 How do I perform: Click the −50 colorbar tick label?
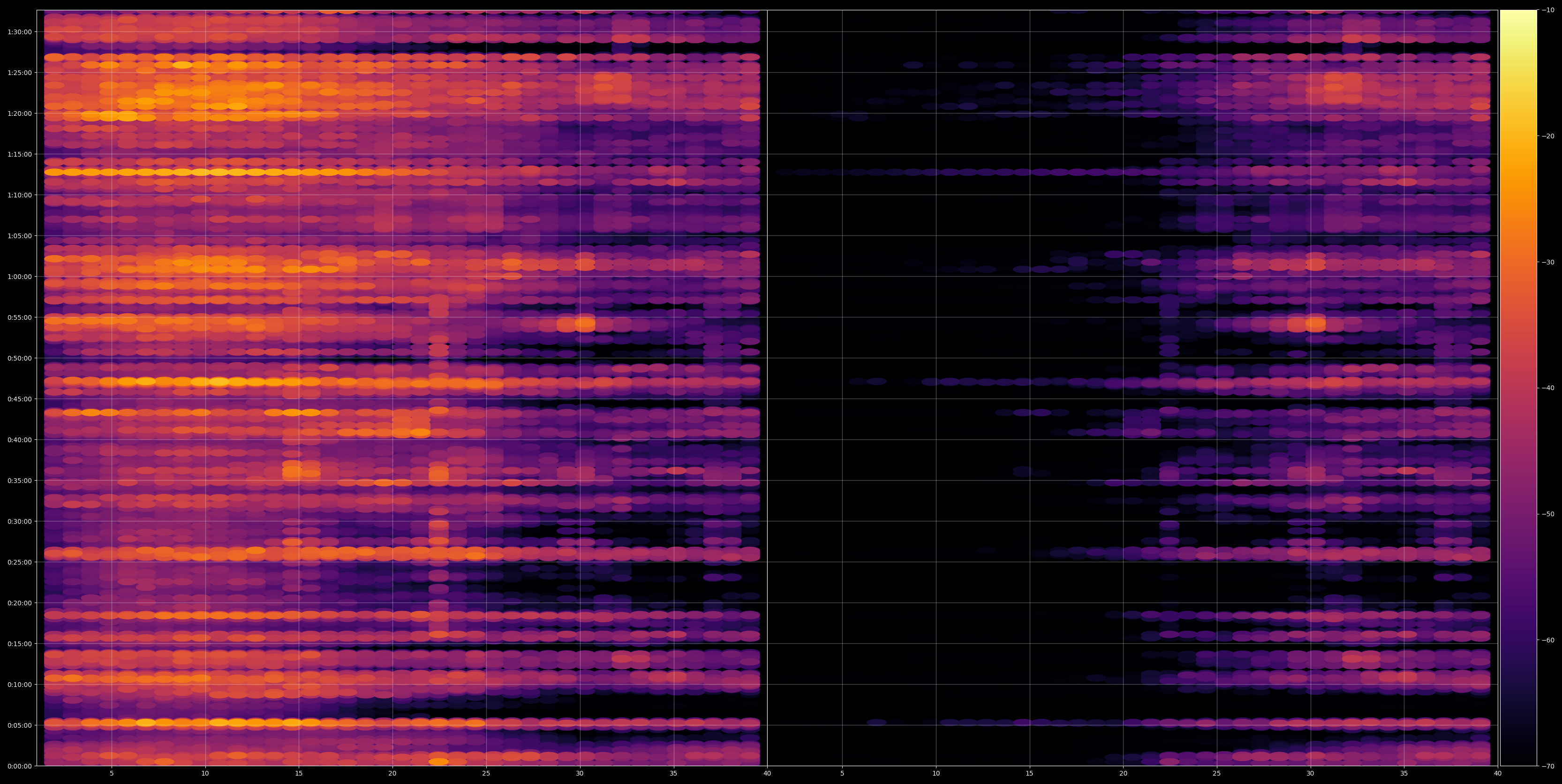[1547, 514]
